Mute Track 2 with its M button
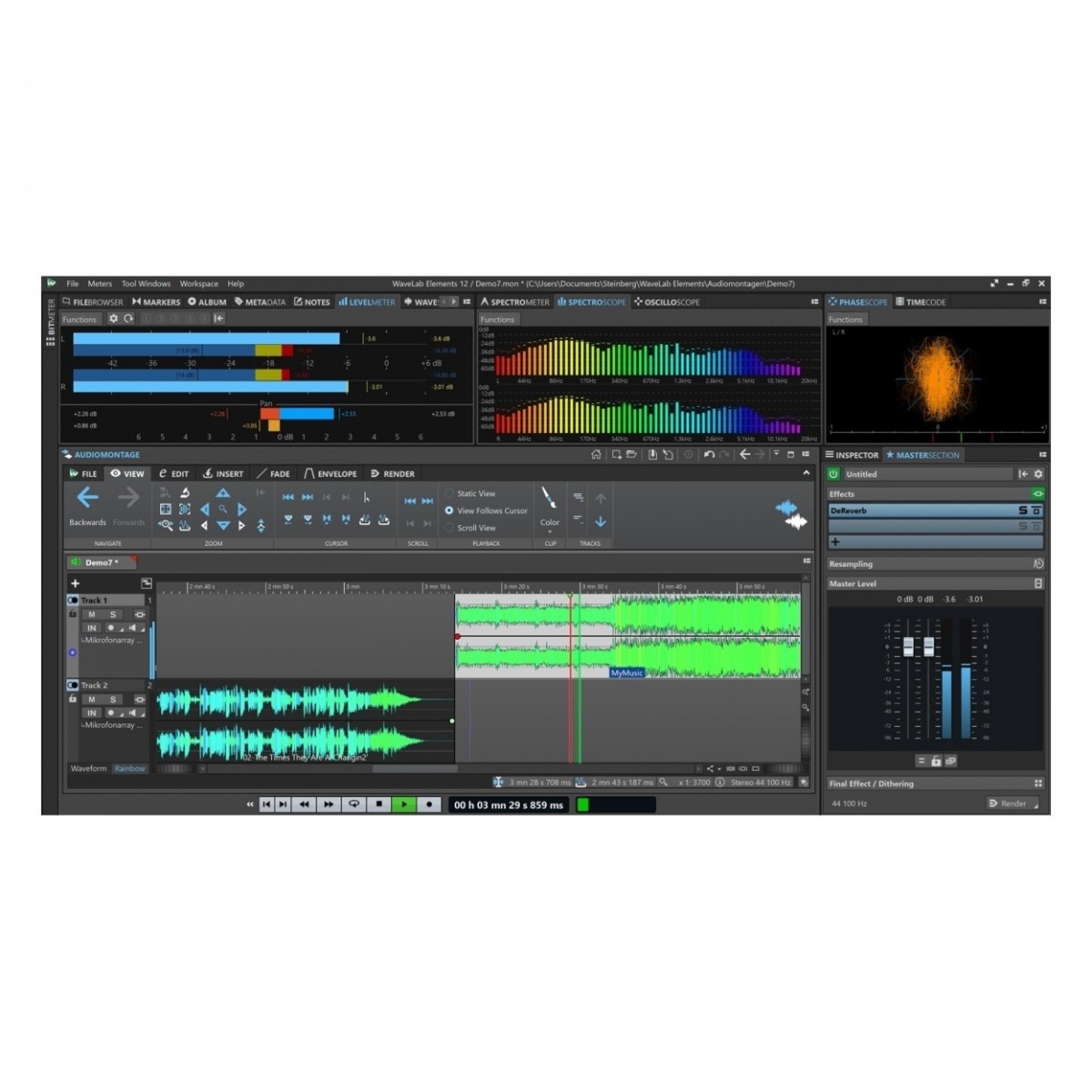Viewport: 1092px width, 1092px height. click(91, 699)
